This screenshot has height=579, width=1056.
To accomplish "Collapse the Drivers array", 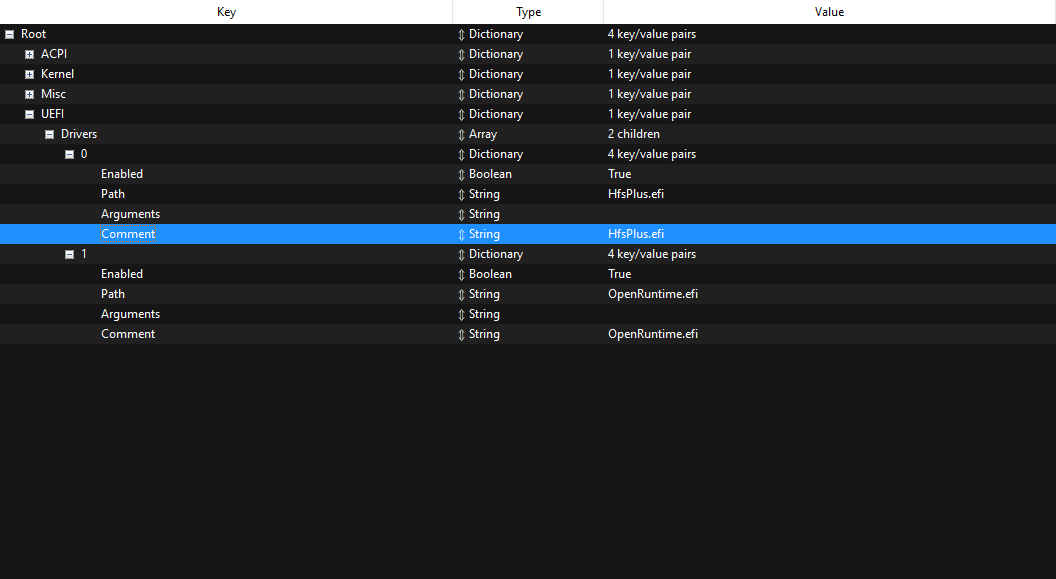I will [48, 133].
